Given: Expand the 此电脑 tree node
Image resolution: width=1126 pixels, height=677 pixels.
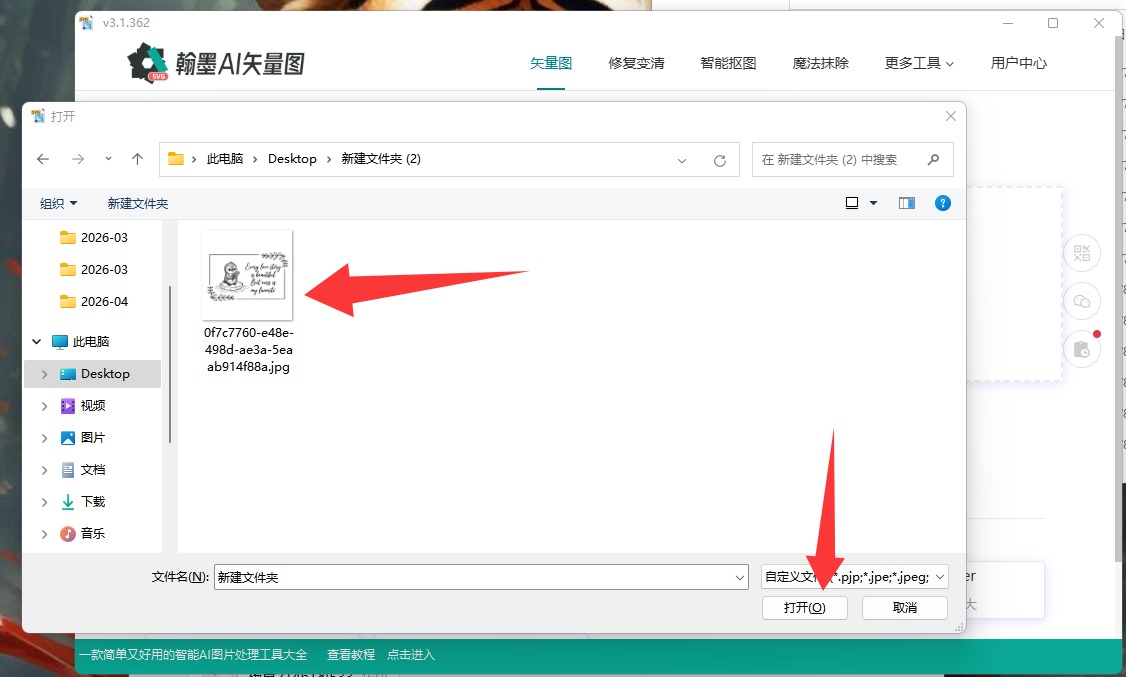Looking at the screenshot, I should coord(36,341).
